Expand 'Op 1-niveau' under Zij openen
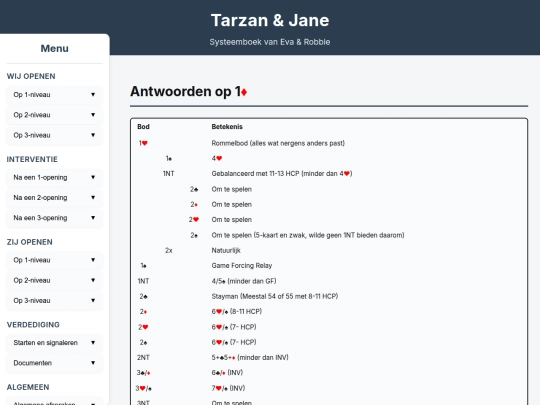Viewport: 540px width, 405px height. 54,260
